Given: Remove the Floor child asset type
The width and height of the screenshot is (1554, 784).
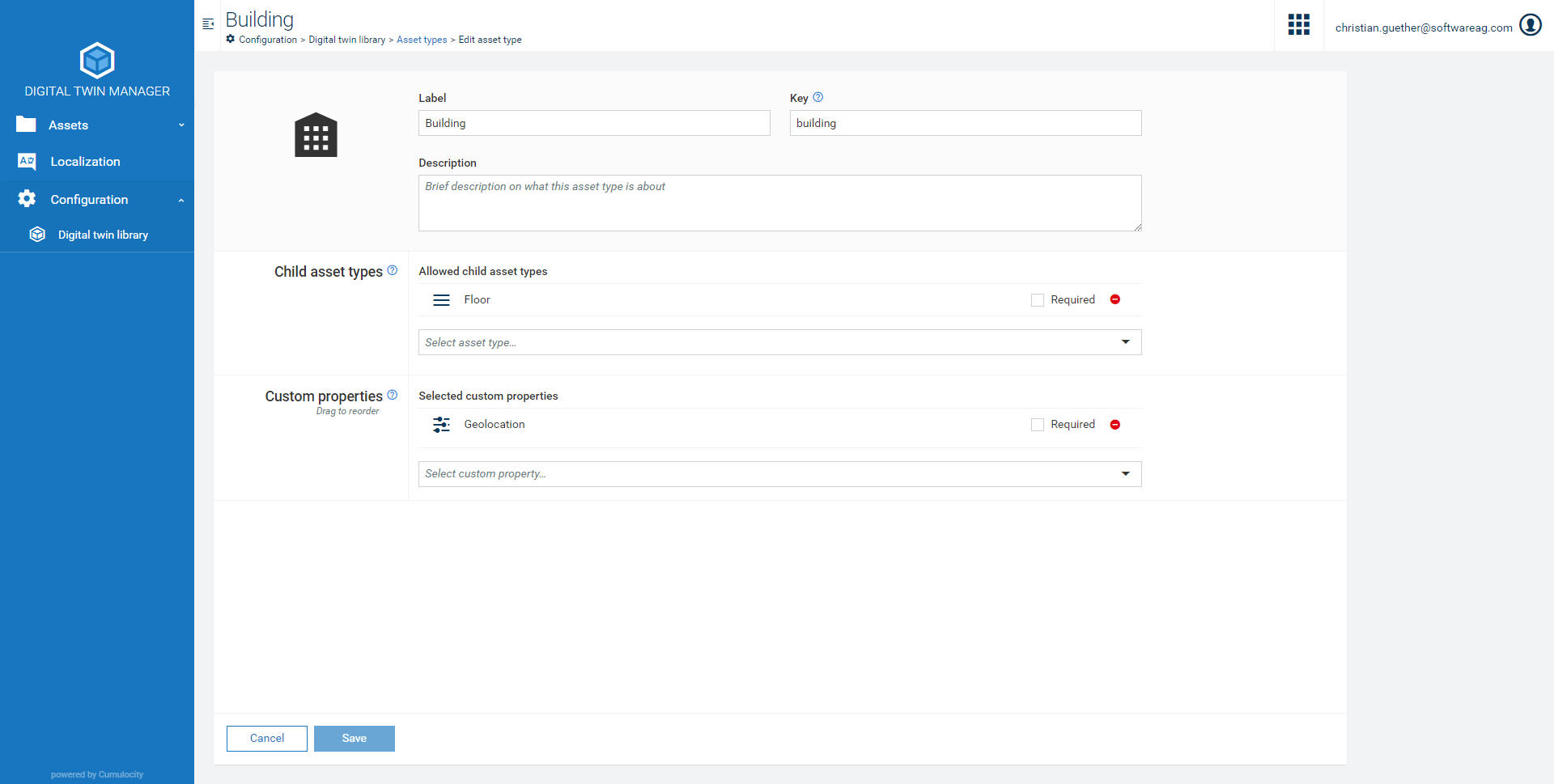Looking at the screenshot, I should (1115, 300).
